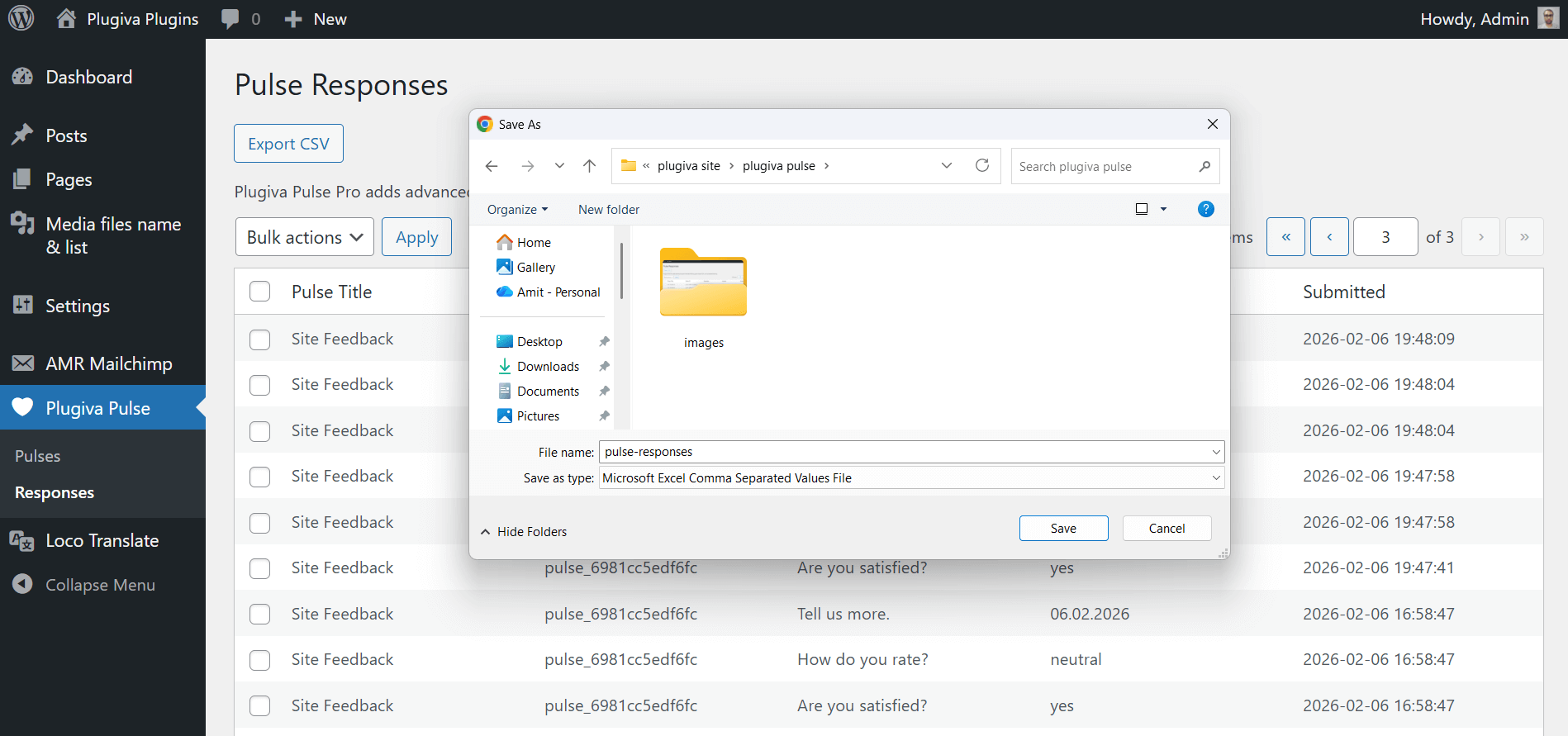
Task: Select Amit - Personal OneDrive
Action: [549, 292]
